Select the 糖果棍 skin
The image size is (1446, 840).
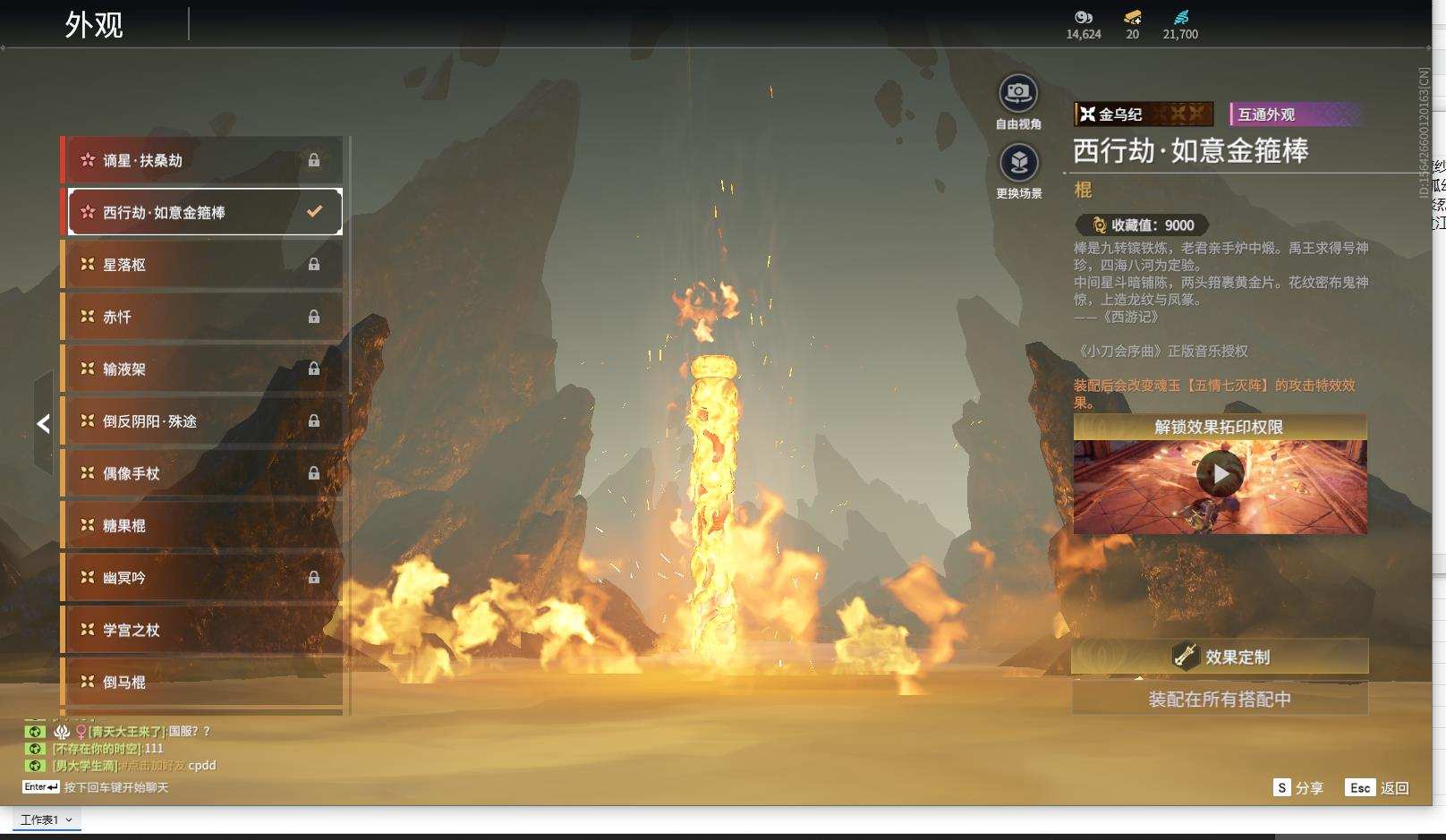[x=202, y=525]
